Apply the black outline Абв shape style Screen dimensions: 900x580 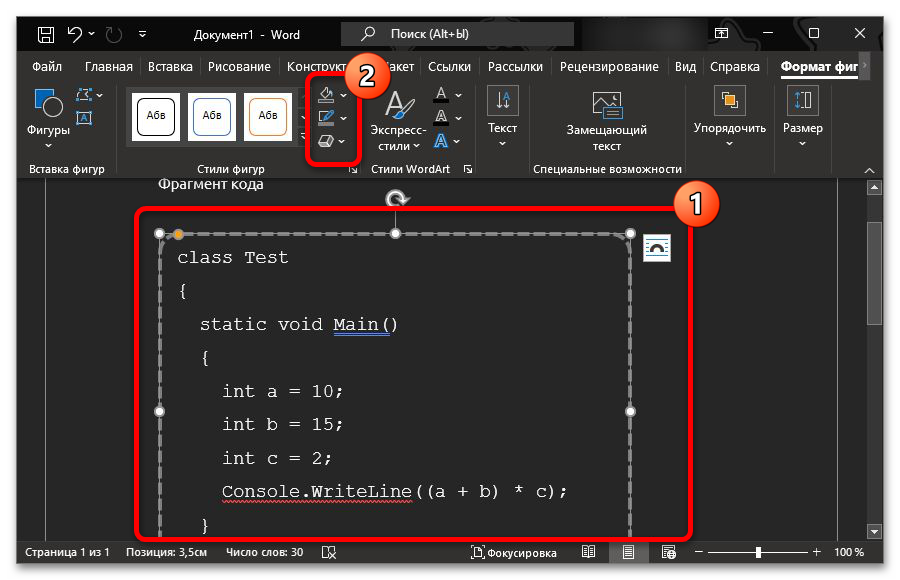[x=156, y=117]
